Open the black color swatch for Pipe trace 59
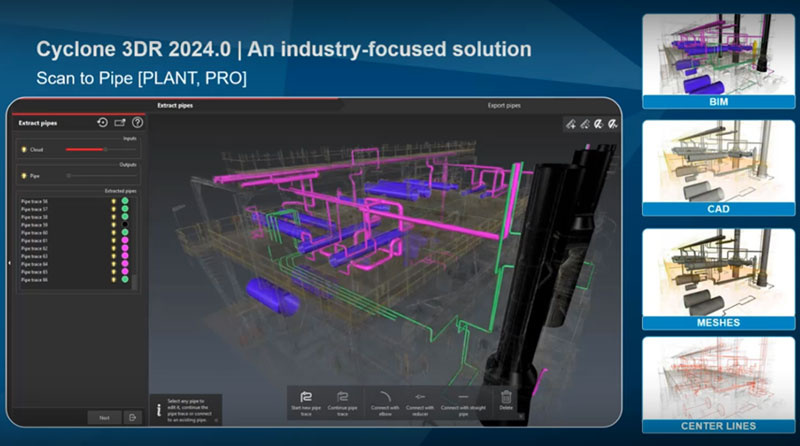The height and width of the screenshot is (446, 800). (x=124, y=225)
